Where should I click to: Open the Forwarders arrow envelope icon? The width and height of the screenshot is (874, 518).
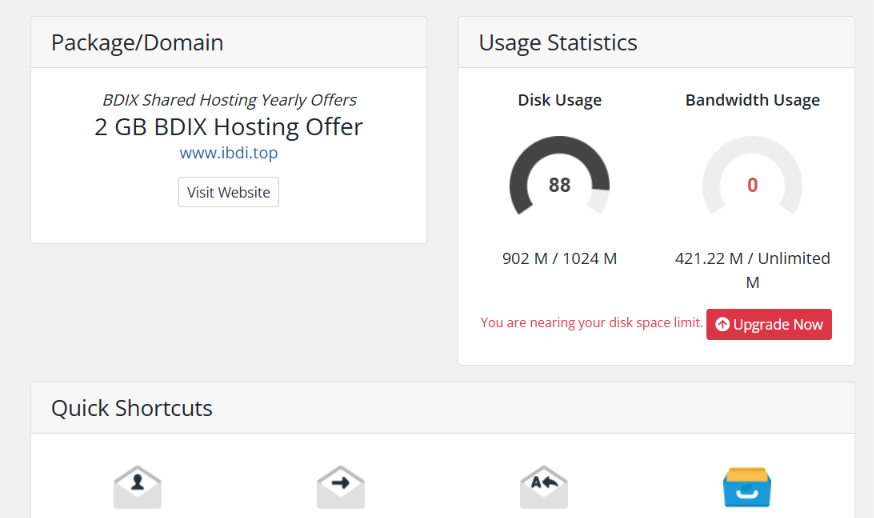[x=341, y=487]
